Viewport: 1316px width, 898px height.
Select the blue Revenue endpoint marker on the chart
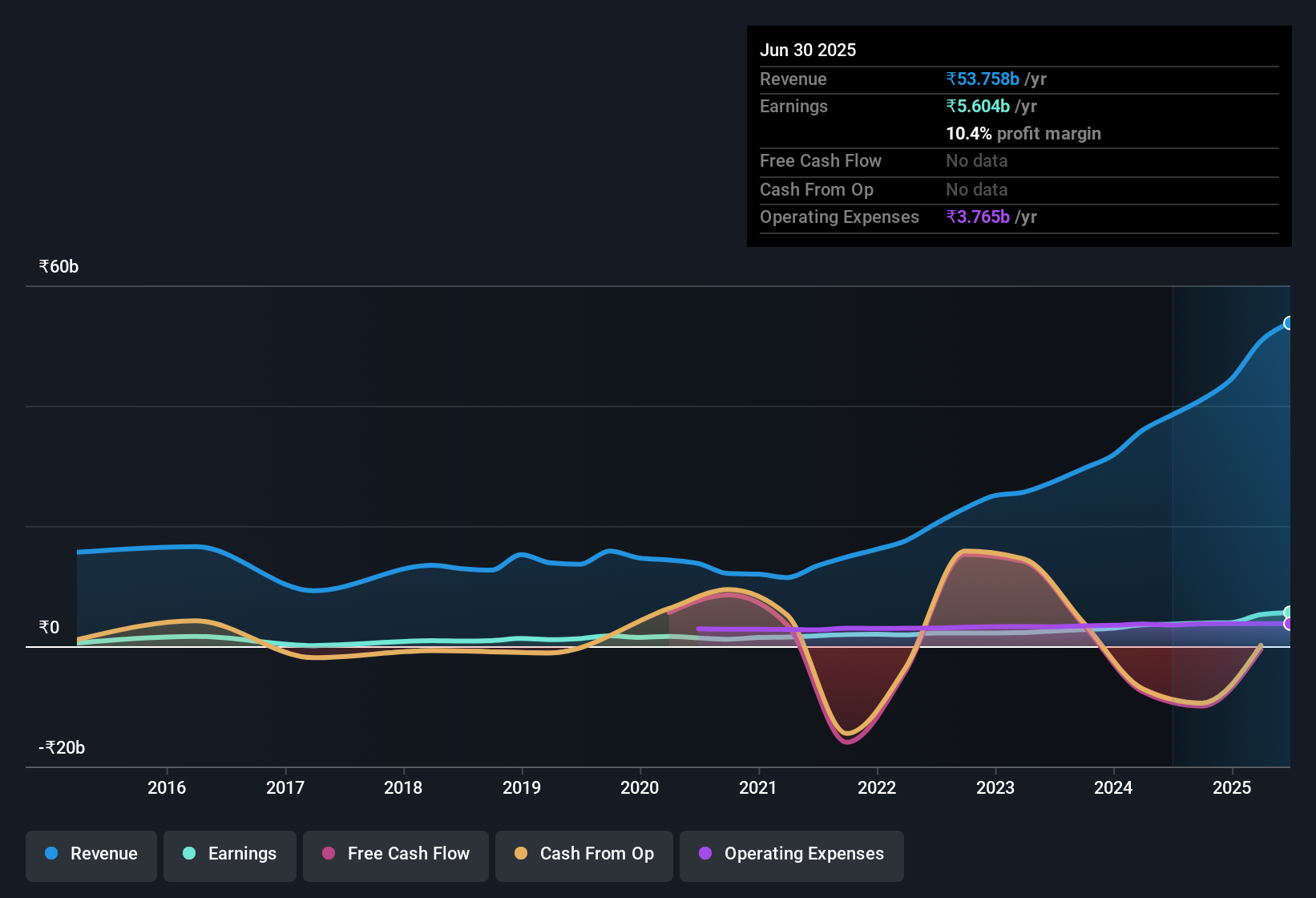coord(1289,323)
